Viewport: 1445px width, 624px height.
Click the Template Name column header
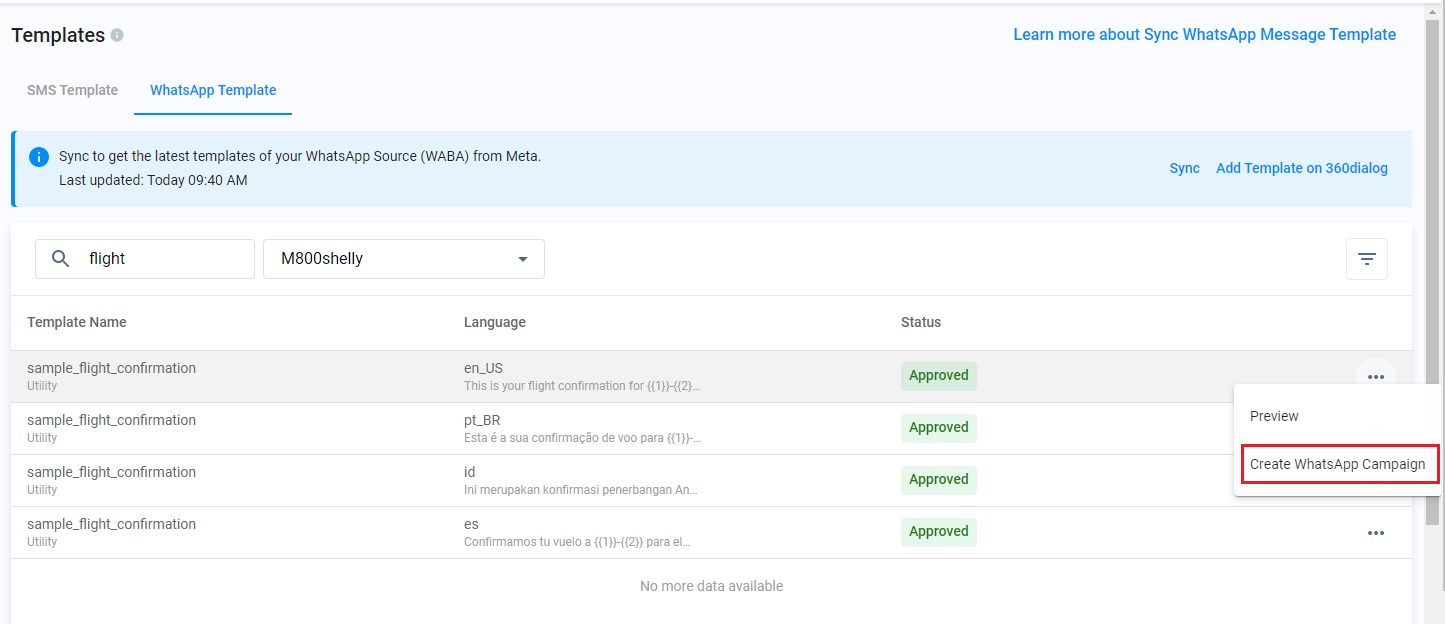[77, 322]
